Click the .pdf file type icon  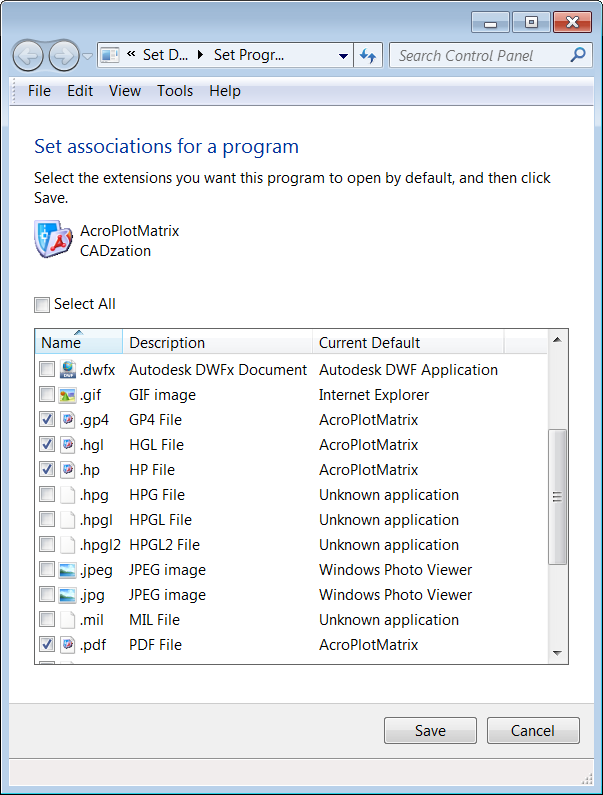click(67, 644)
